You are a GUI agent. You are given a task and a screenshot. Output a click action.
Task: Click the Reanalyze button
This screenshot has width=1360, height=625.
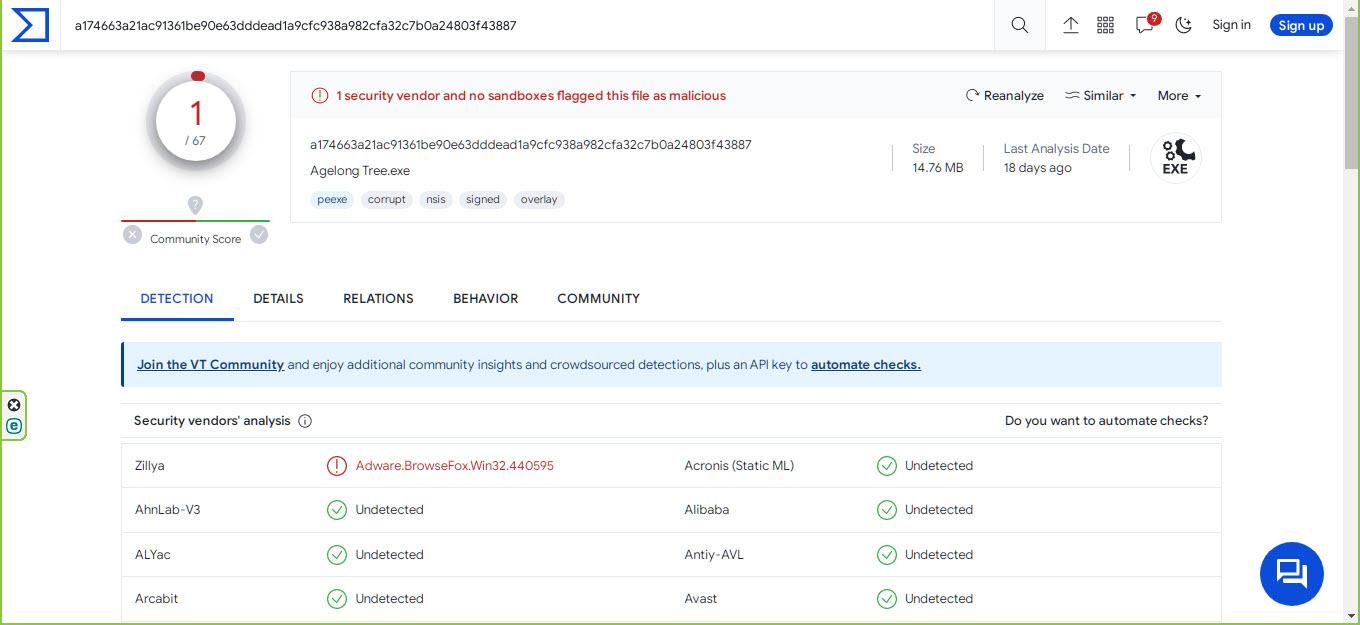click(1004, 96)
